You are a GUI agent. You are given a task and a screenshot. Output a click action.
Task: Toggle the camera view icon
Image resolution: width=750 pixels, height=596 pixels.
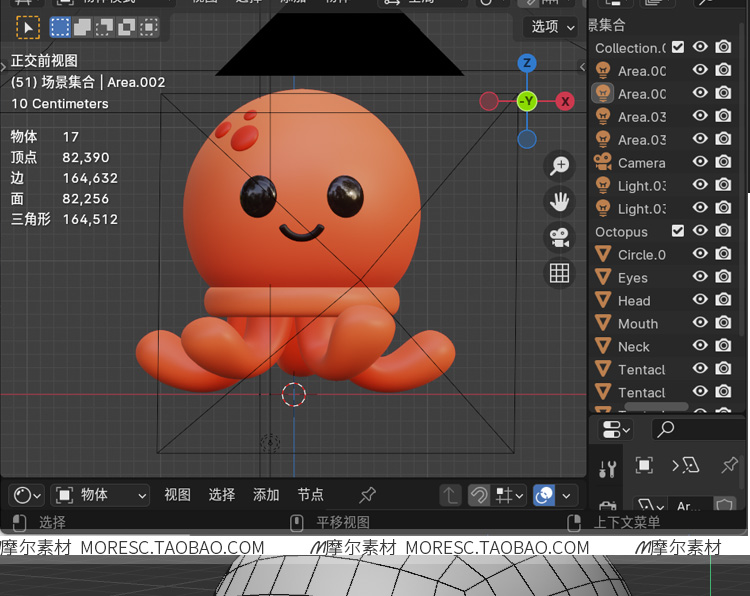point(559,237)
